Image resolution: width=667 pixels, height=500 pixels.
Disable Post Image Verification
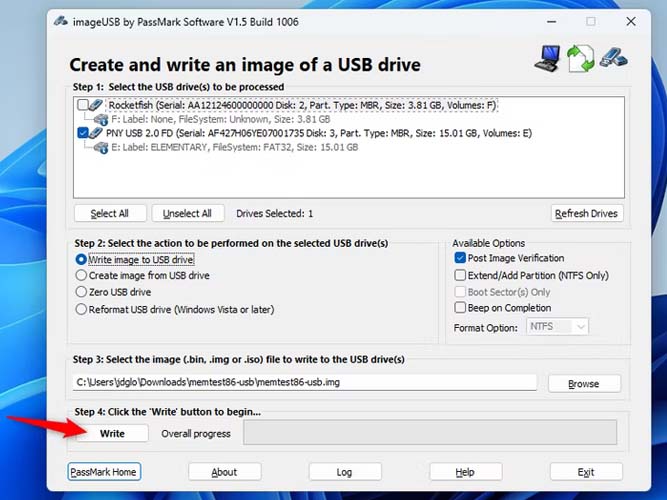[460, 258]
